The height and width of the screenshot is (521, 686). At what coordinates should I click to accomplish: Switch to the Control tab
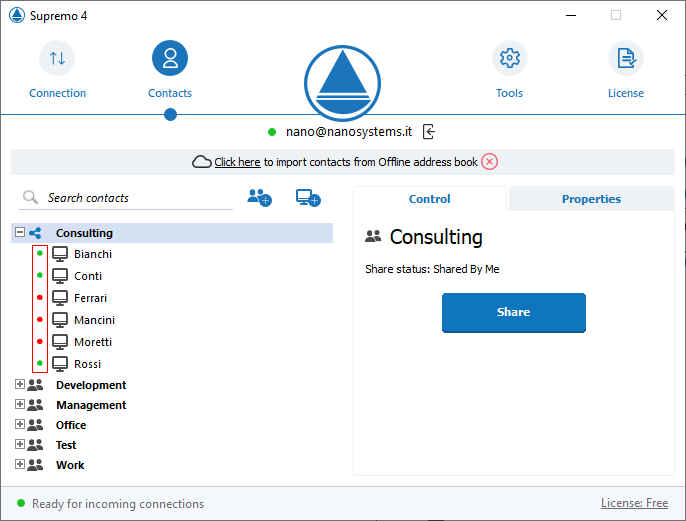click(x=430, y=199)
